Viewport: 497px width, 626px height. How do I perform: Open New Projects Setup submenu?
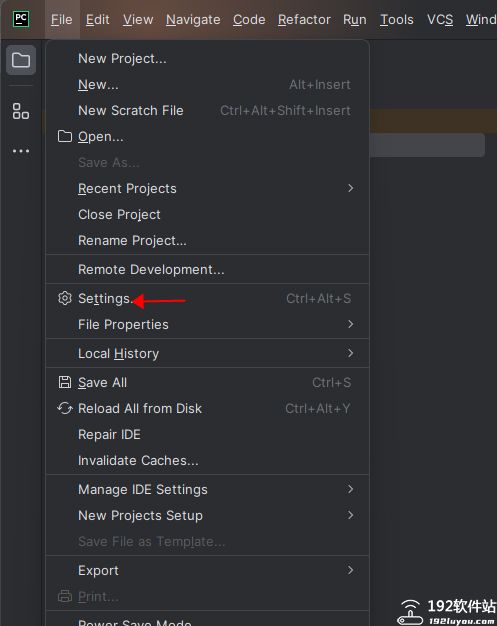tap(207, 515)
